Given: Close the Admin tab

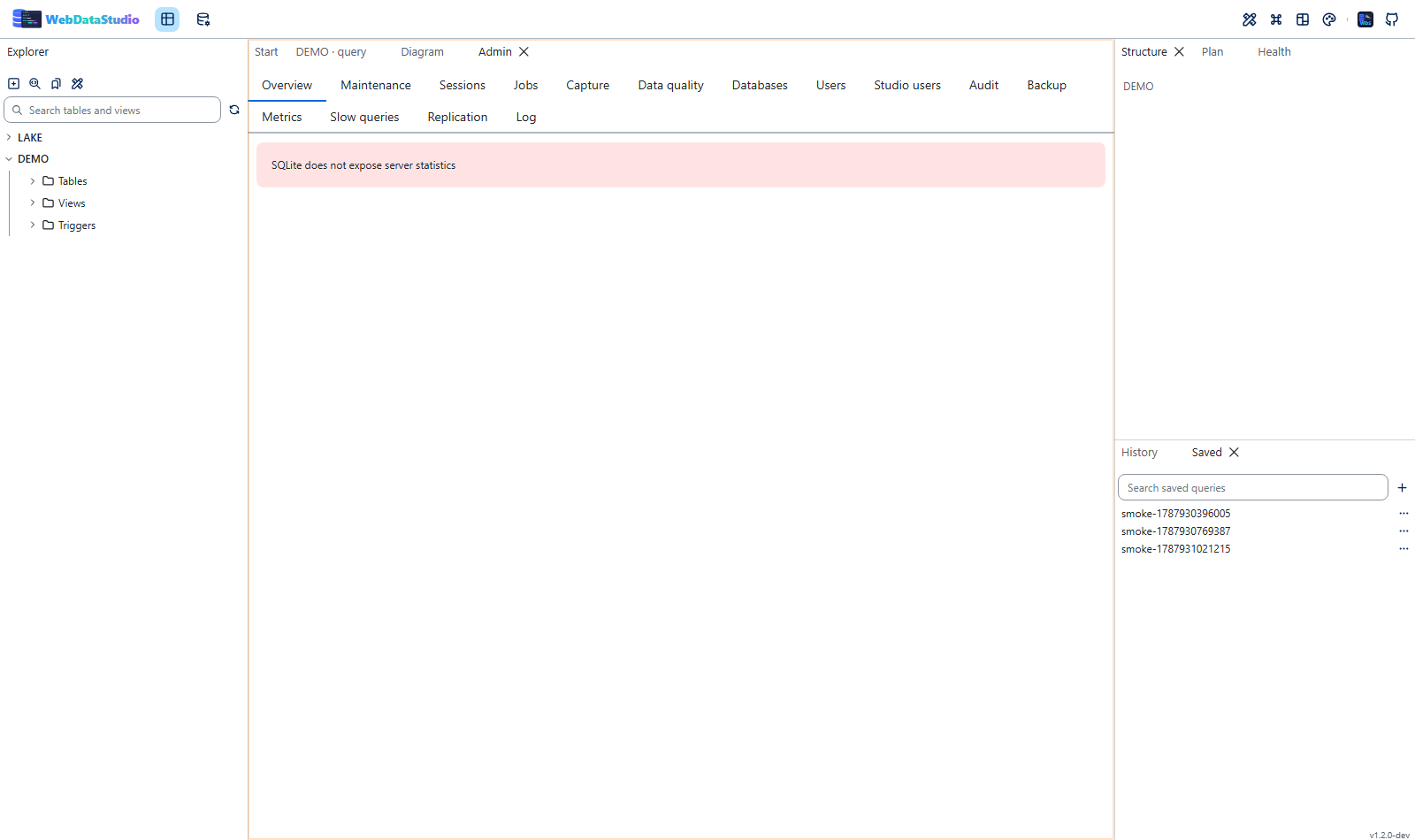Looking at the screenshot, I should 524,52.
